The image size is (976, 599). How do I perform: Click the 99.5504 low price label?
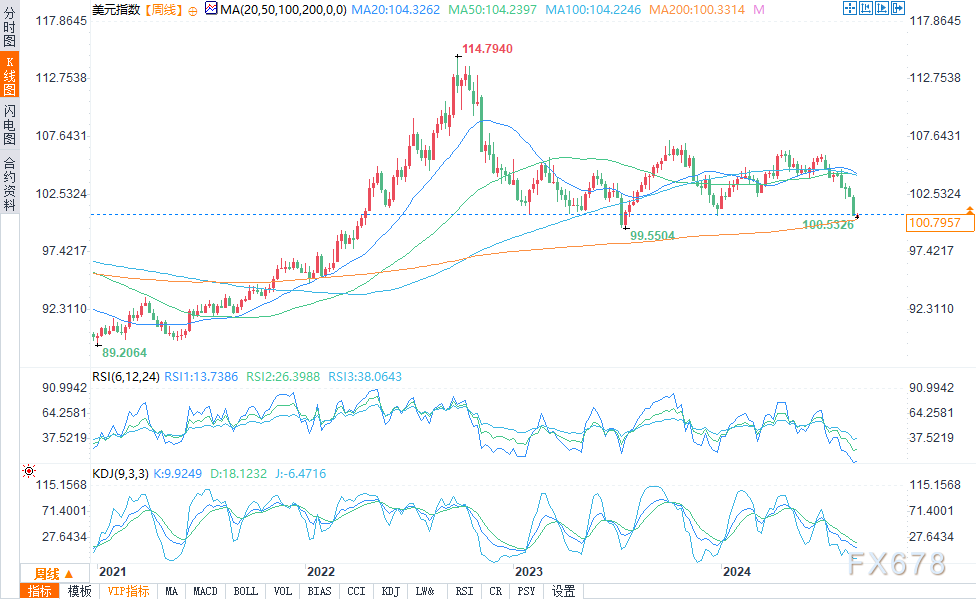[x=652, y=235]
